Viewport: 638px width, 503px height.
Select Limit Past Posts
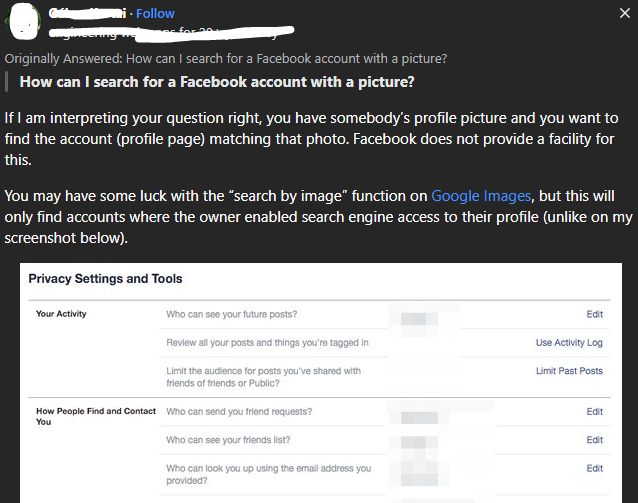[569, 371]
